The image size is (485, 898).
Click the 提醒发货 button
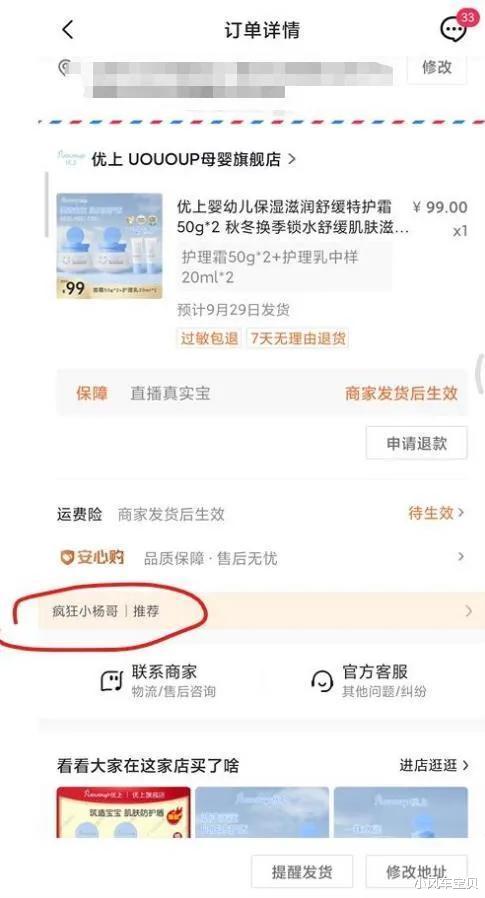click(302, 872)
